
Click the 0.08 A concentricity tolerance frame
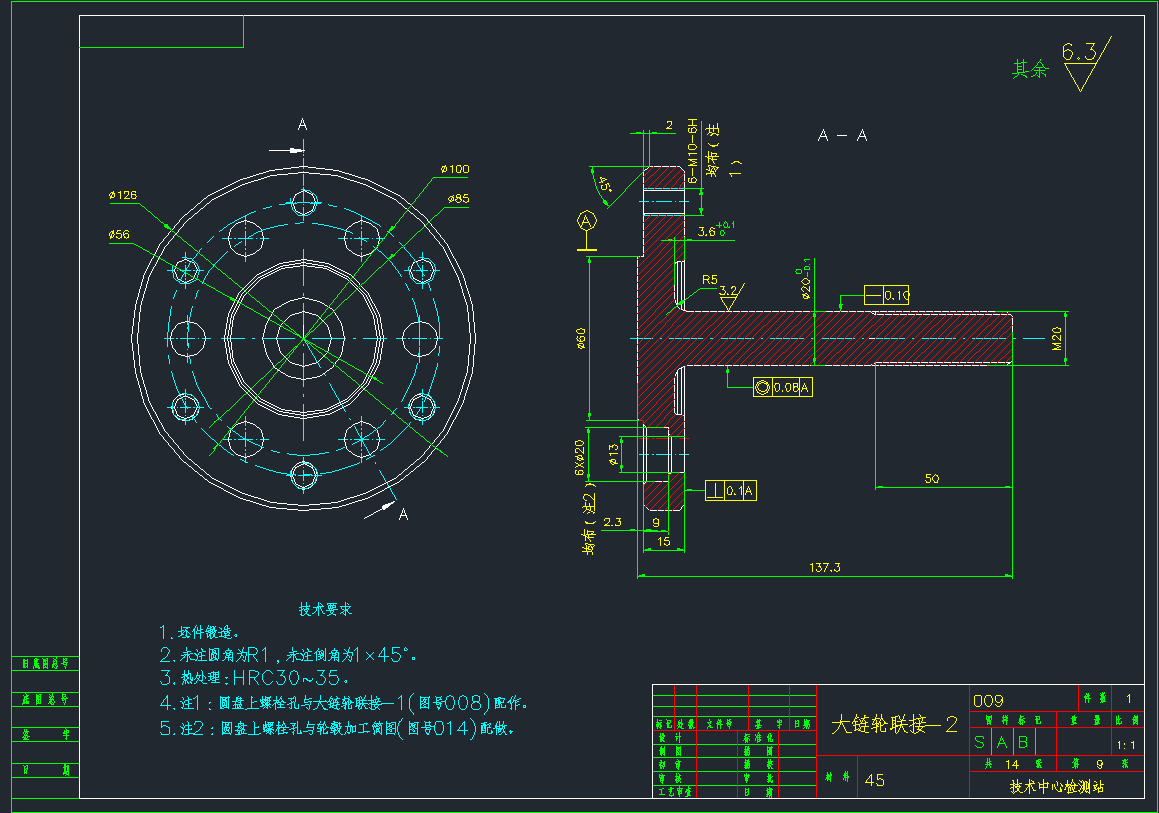click(783, 387)
